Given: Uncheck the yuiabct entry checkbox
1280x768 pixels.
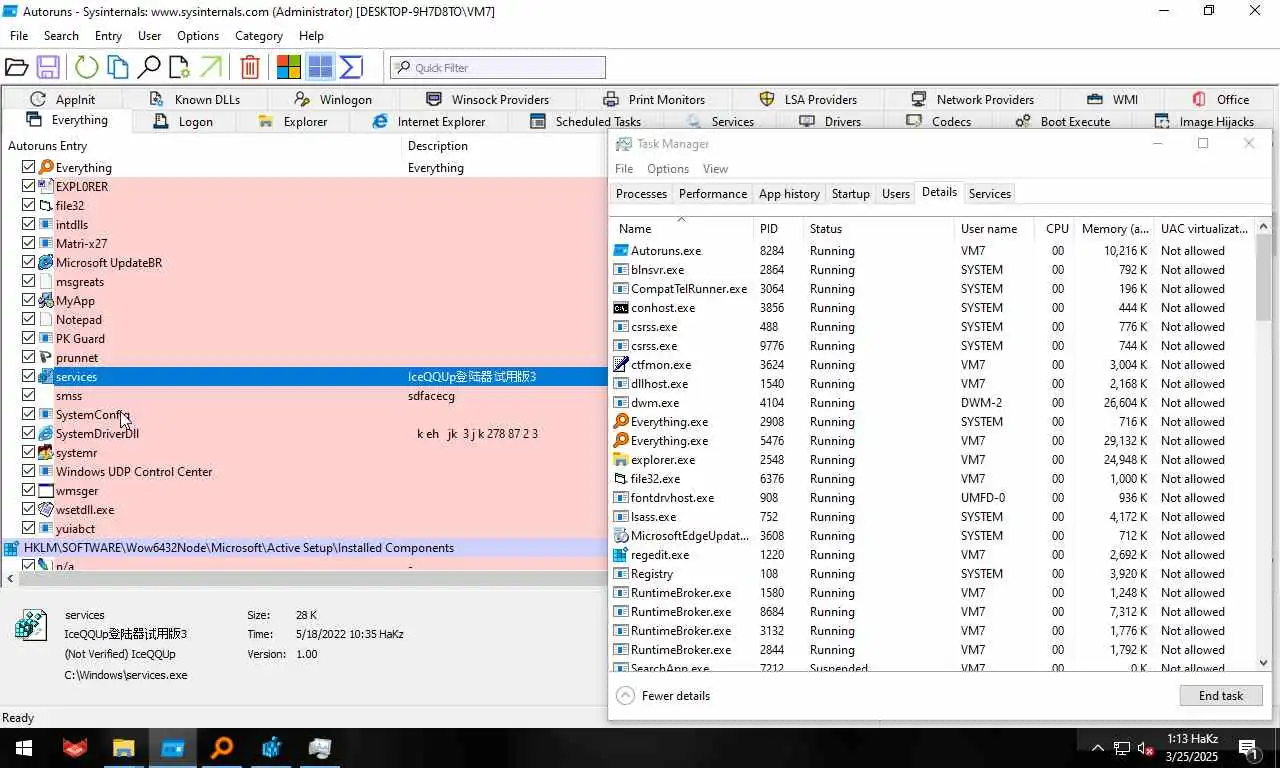Looking at the screenshot, I should (28, 529).
